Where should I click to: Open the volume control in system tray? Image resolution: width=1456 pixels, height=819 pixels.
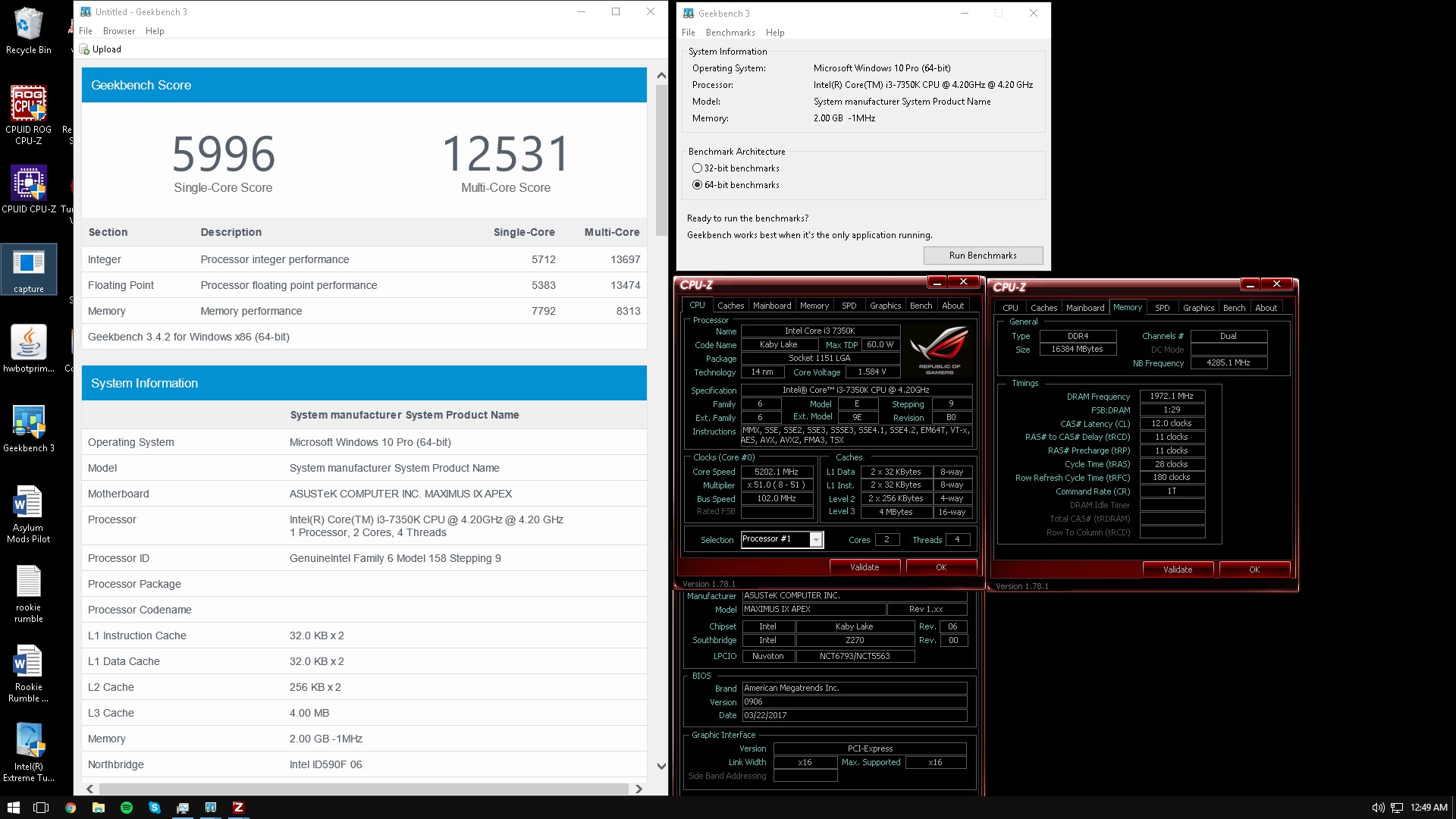1378,808
